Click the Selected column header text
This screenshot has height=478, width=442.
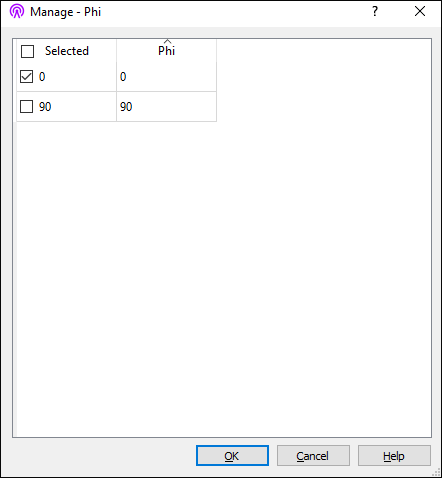[67, 51]
